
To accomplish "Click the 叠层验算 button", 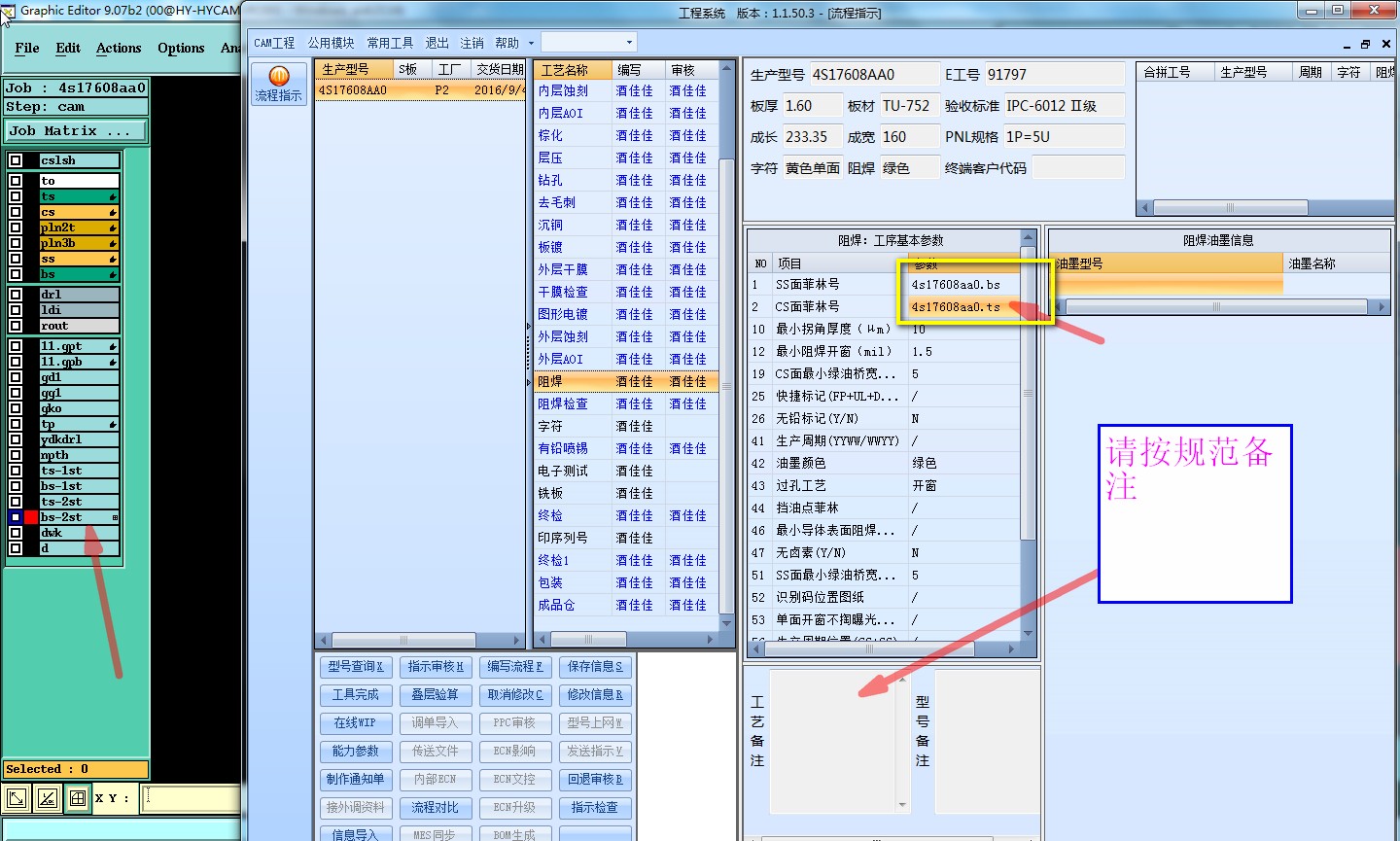I will [436, 695].
